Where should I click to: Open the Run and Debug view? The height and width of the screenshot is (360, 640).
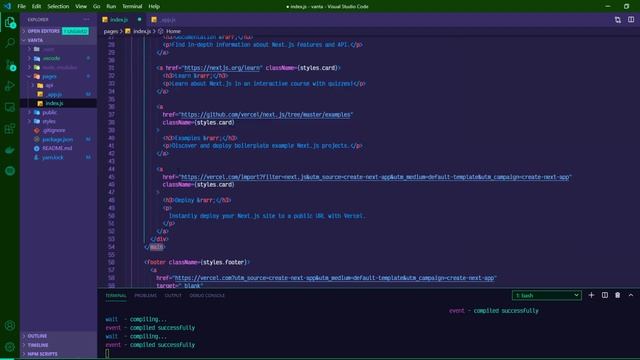pos(10,86)
